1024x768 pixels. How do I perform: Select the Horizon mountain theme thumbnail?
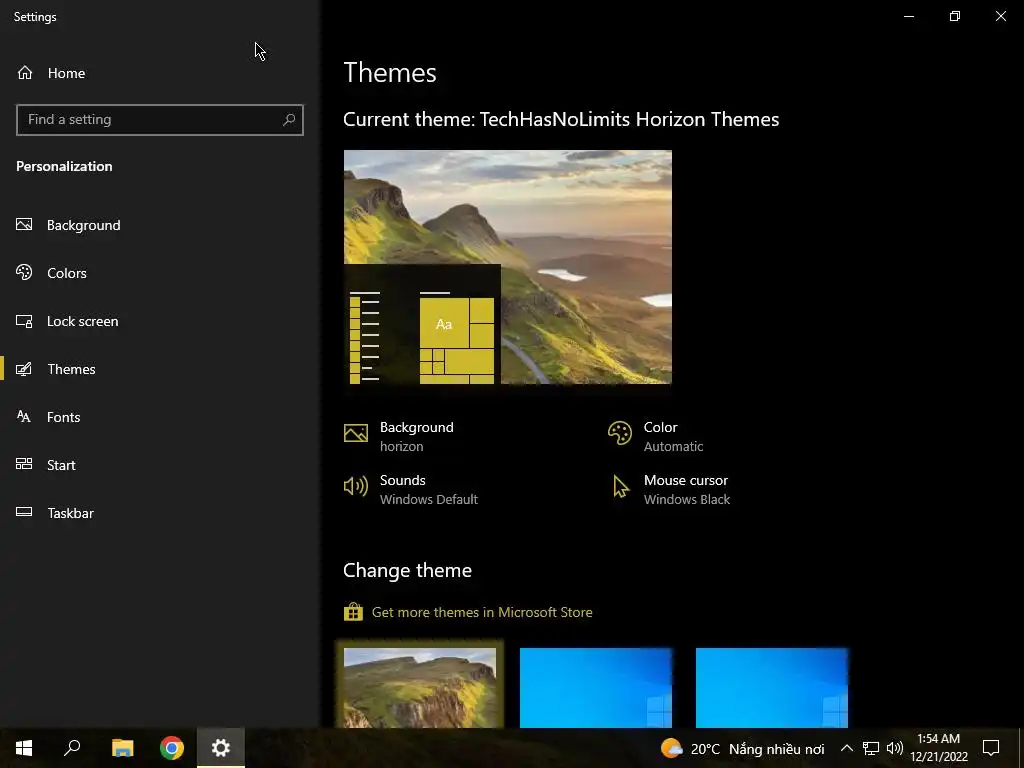point(420,688)
